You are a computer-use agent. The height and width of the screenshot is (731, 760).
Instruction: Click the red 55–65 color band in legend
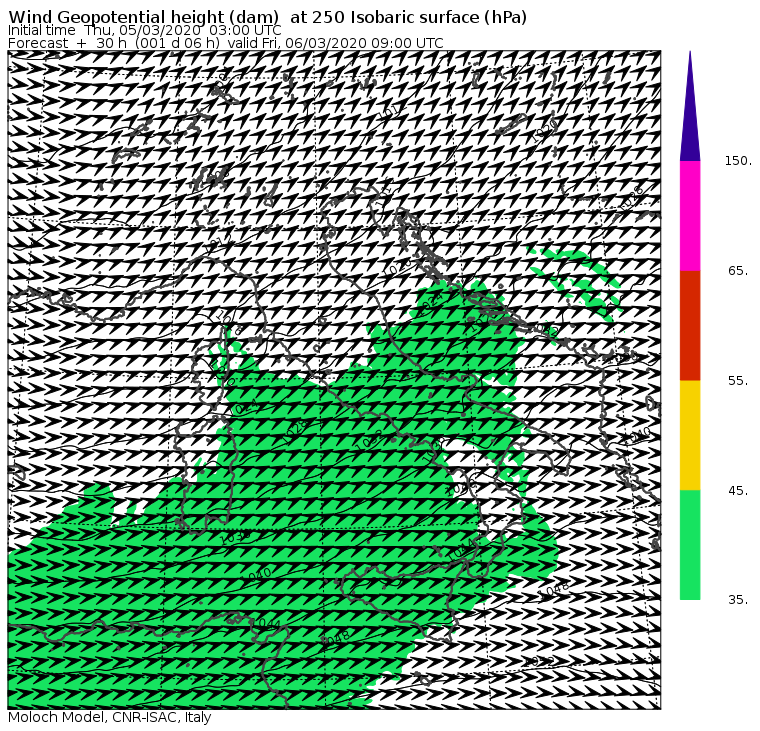pyautogui.click(x=690, y=325)
